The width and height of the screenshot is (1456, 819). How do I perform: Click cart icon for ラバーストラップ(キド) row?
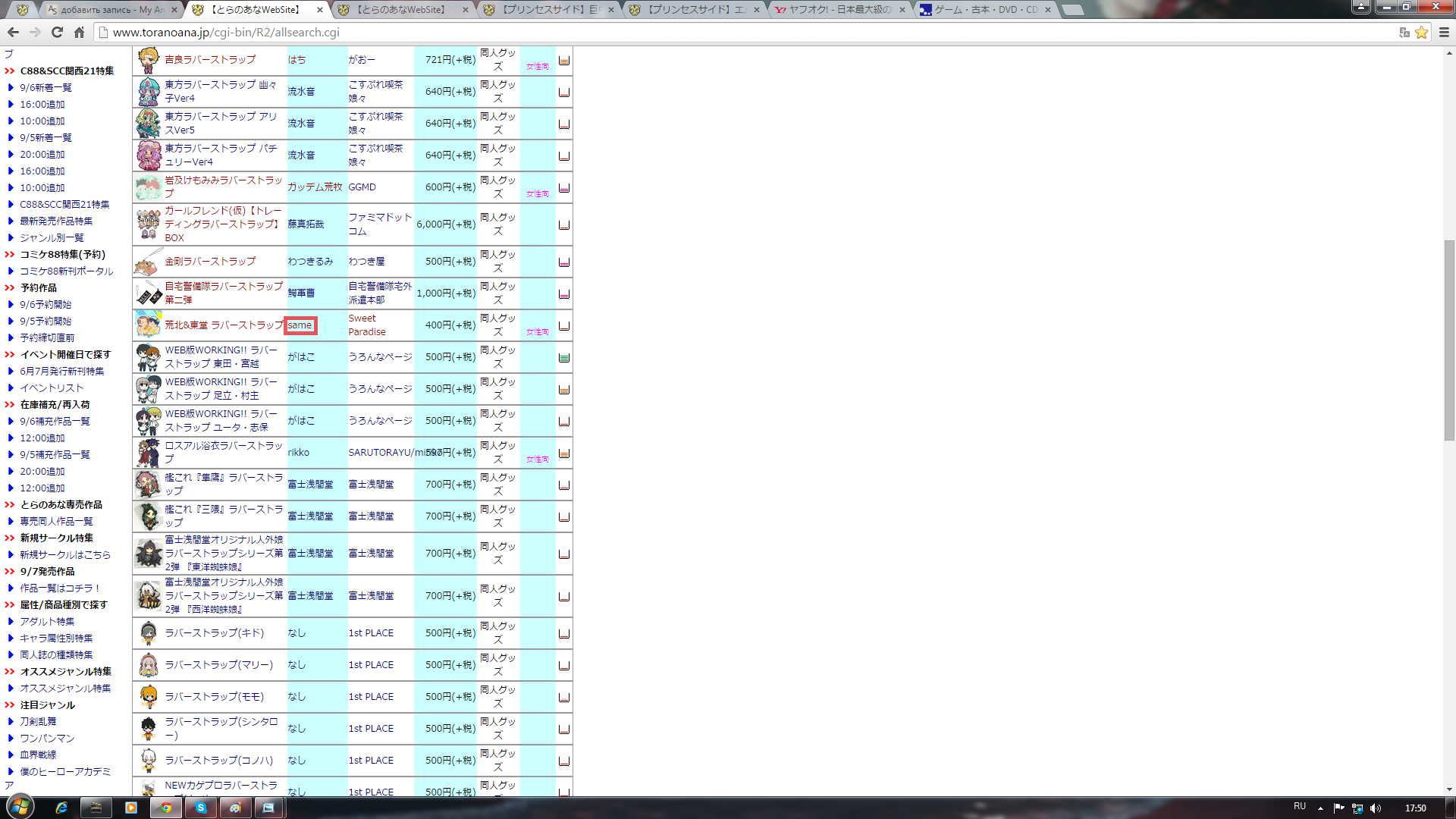[x=563, y=634]
